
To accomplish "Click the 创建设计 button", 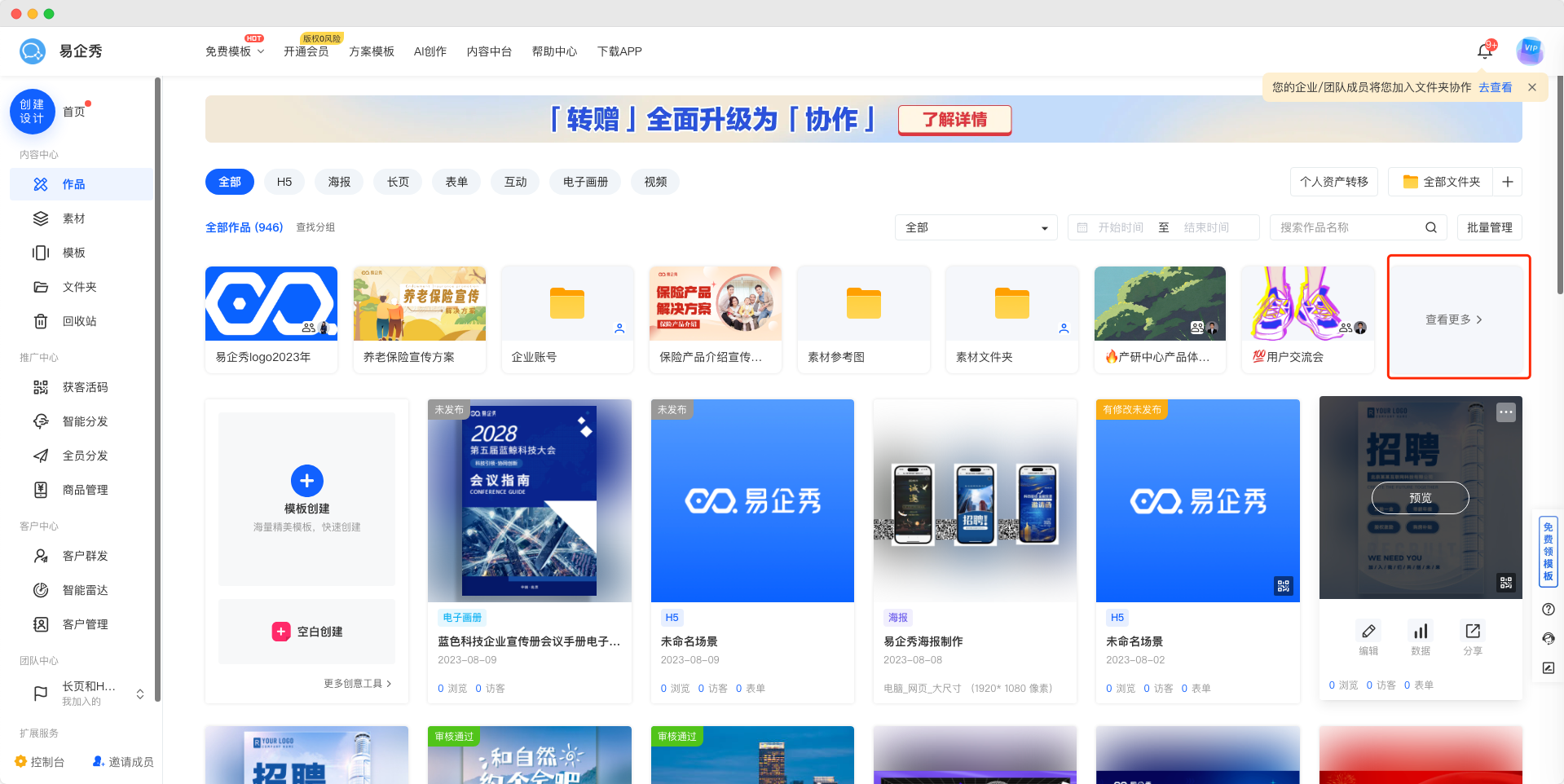I will 32,112.
